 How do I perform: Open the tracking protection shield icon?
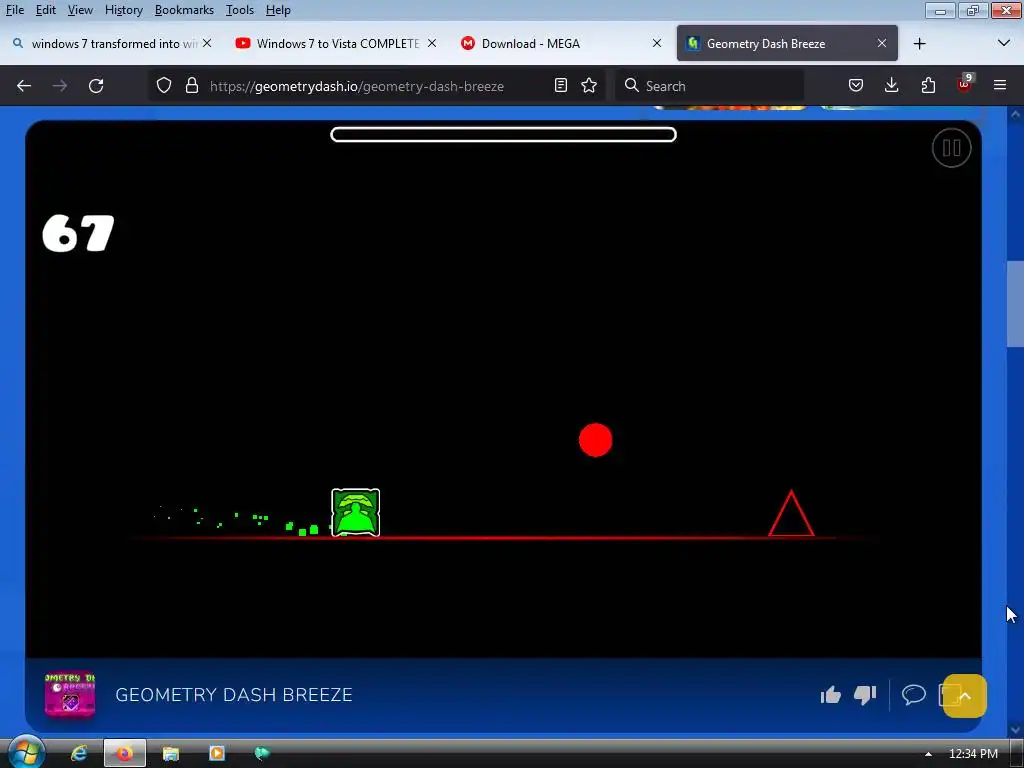tap(164, 86)
